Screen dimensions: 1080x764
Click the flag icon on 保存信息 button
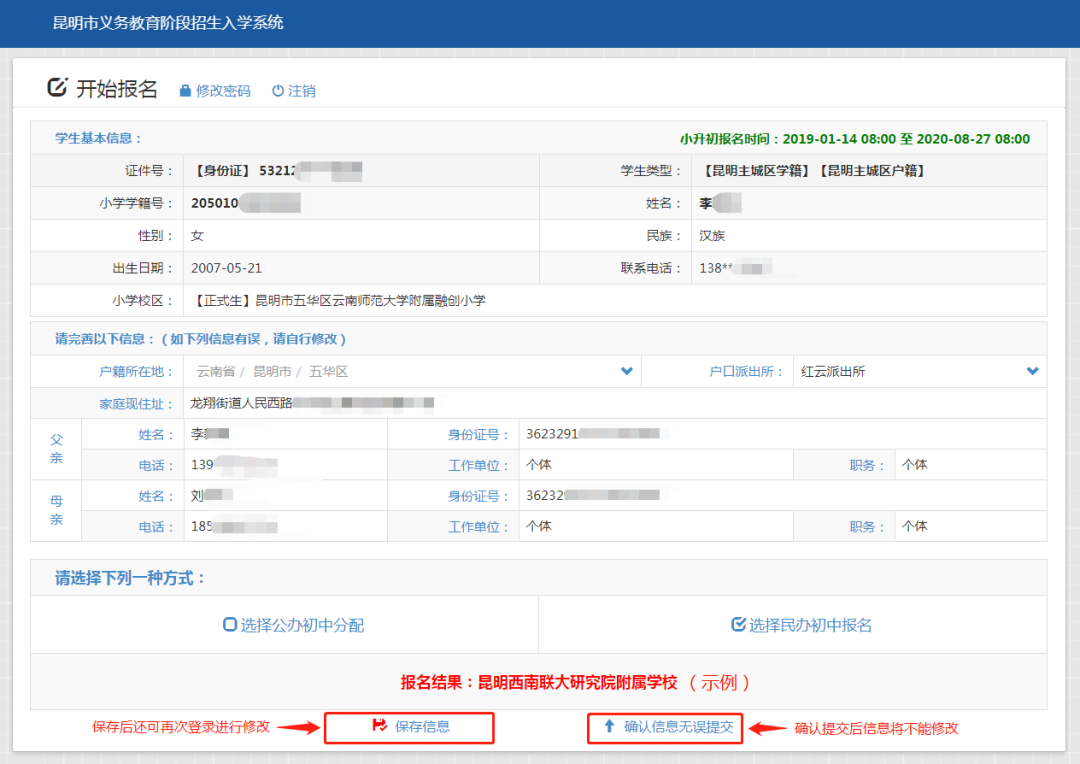pyautogui.click(x=380, y=725)
